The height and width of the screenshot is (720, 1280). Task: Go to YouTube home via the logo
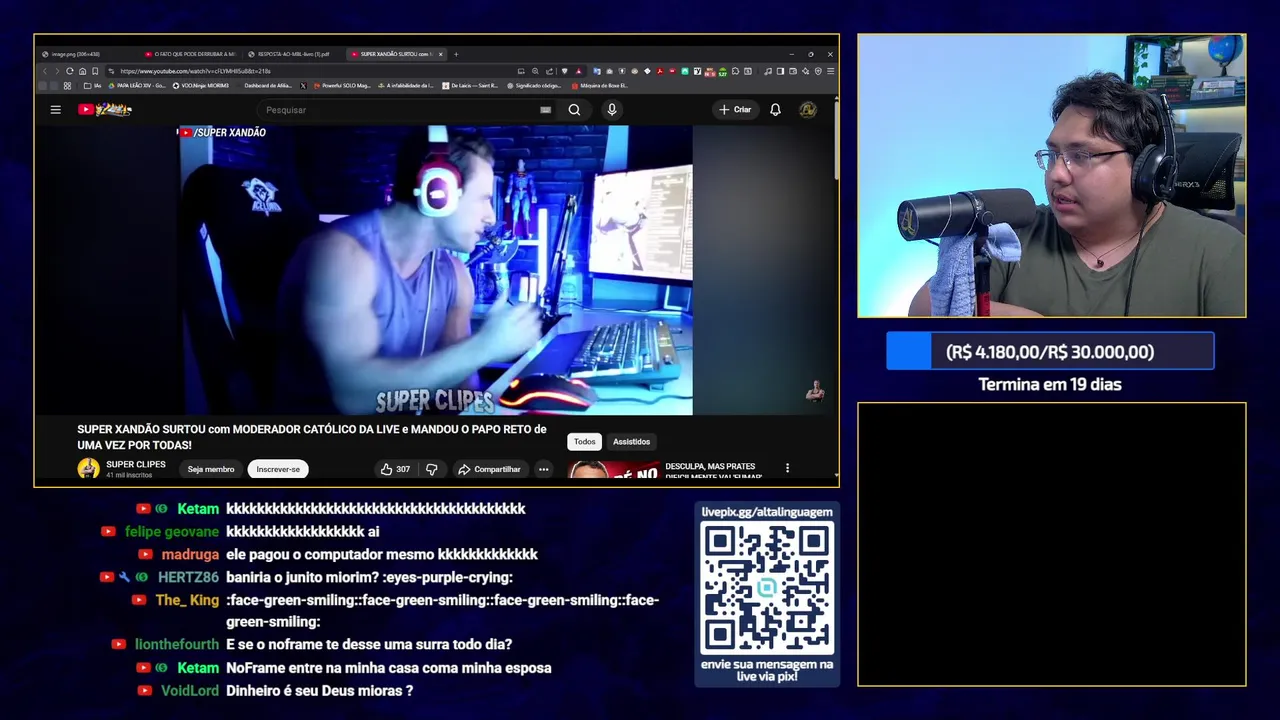pos(105,110)
